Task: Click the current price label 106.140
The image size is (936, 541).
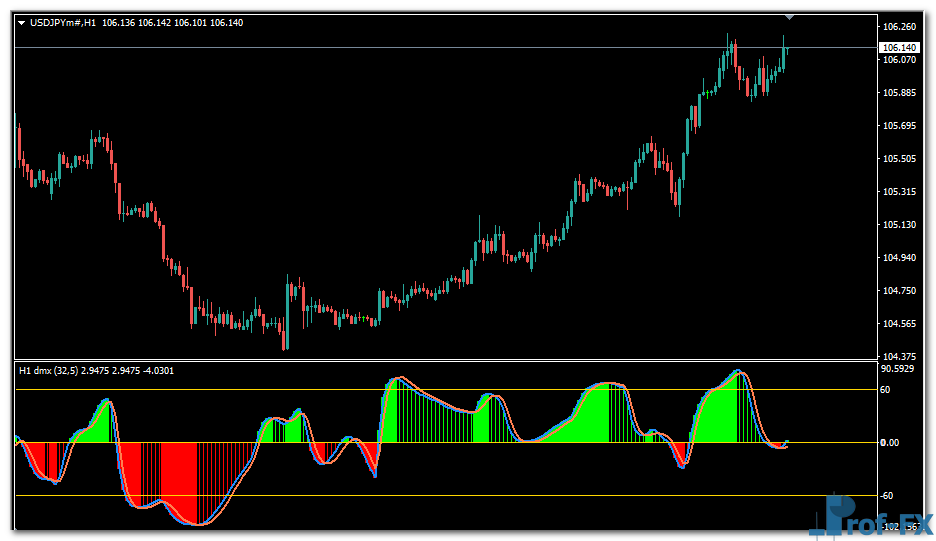Action: (899, 47)
